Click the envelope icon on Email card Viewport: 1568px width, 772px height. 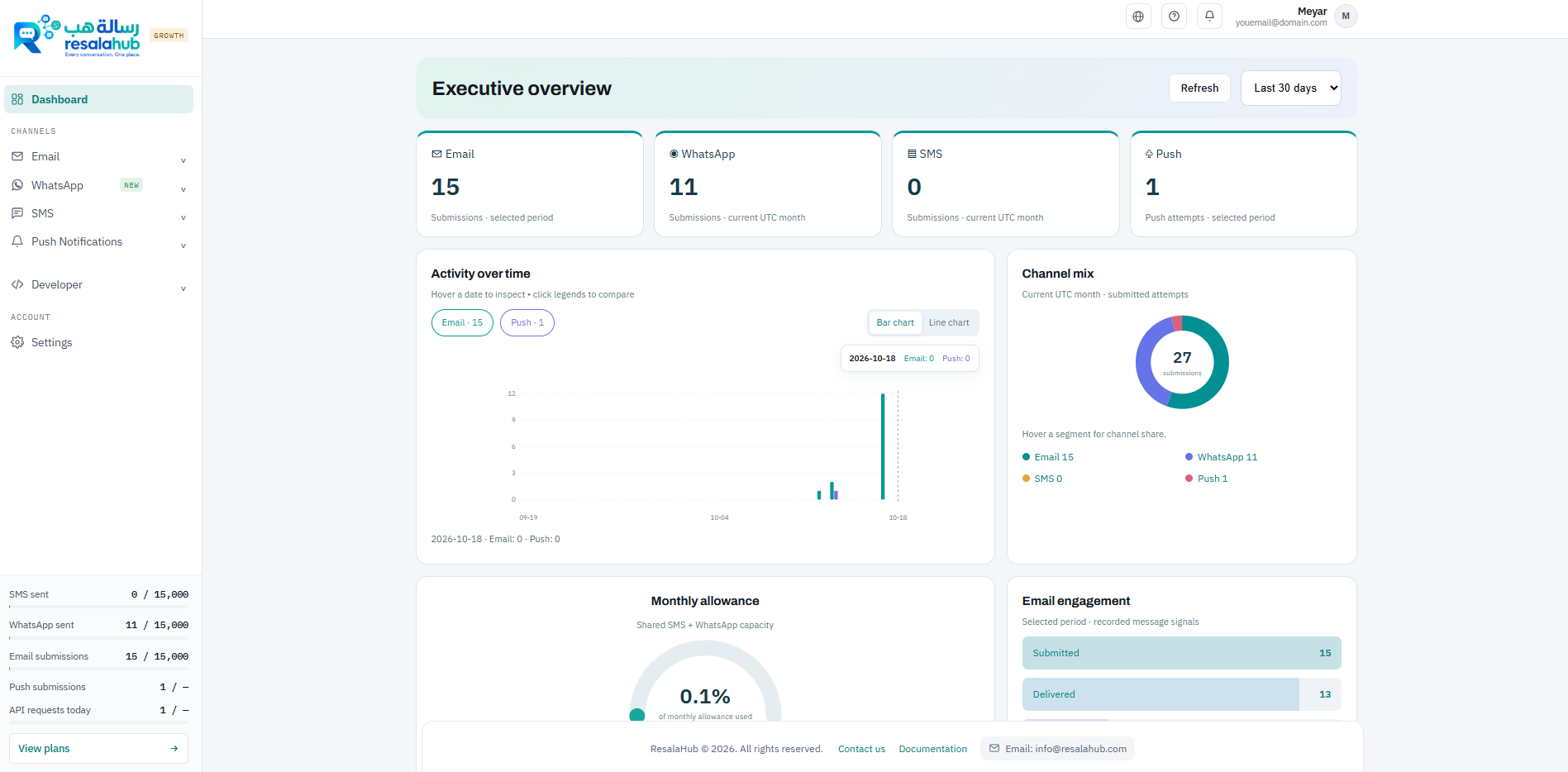click(x=436, y=154)
